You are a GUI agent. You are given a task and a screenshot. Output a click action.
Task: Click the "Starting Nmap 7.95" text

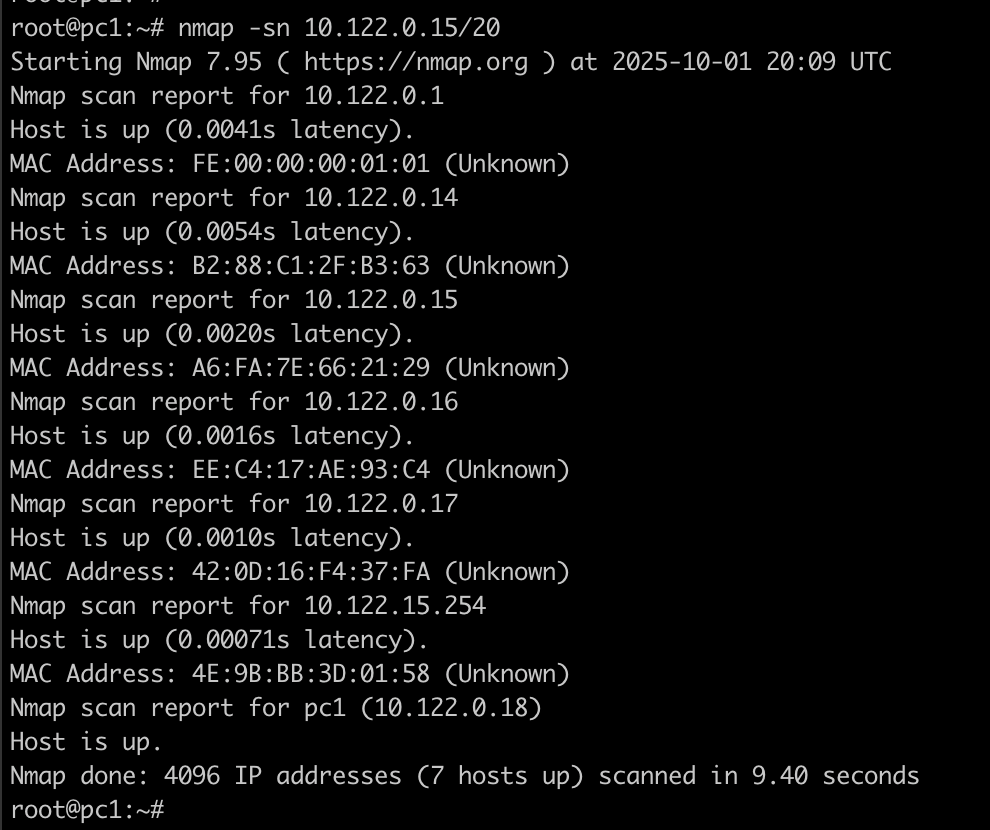tap(136, 62)
